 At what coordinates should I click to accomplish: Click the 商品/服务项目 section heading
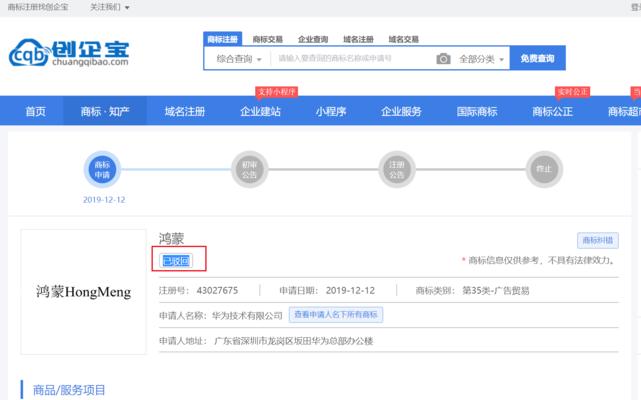69,390
